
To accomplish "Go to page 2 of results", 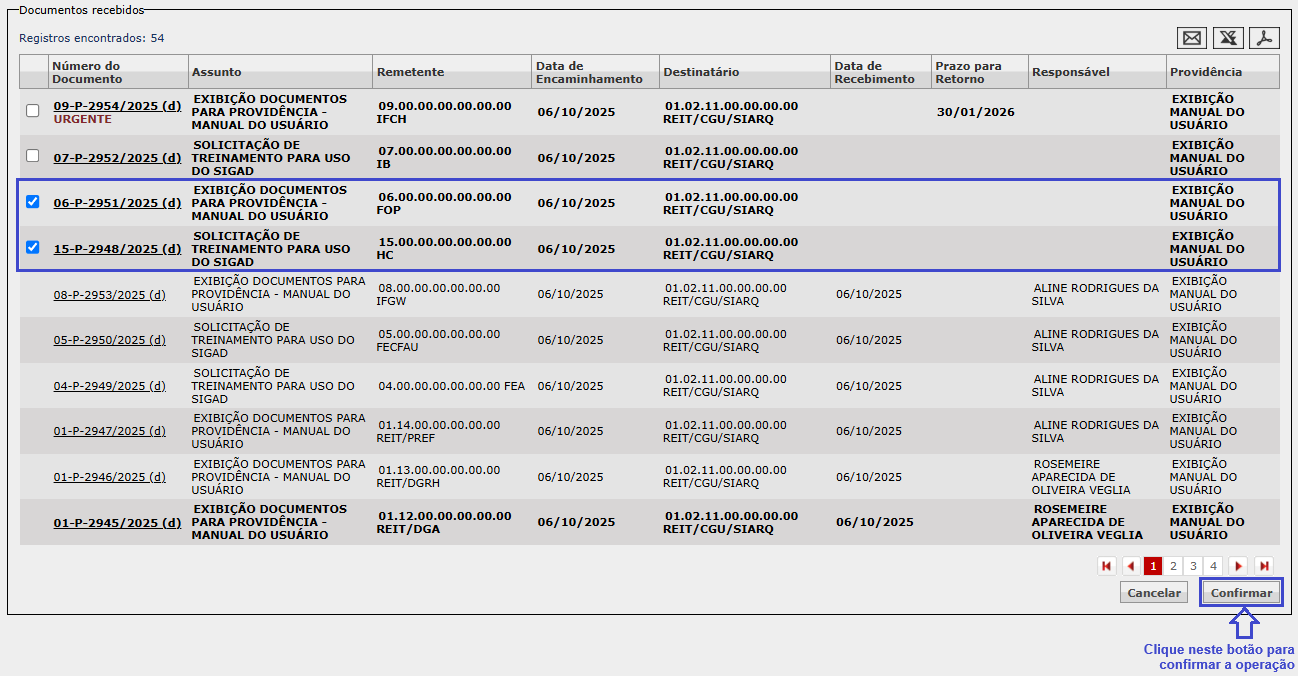I will (x=1173, y=566).
